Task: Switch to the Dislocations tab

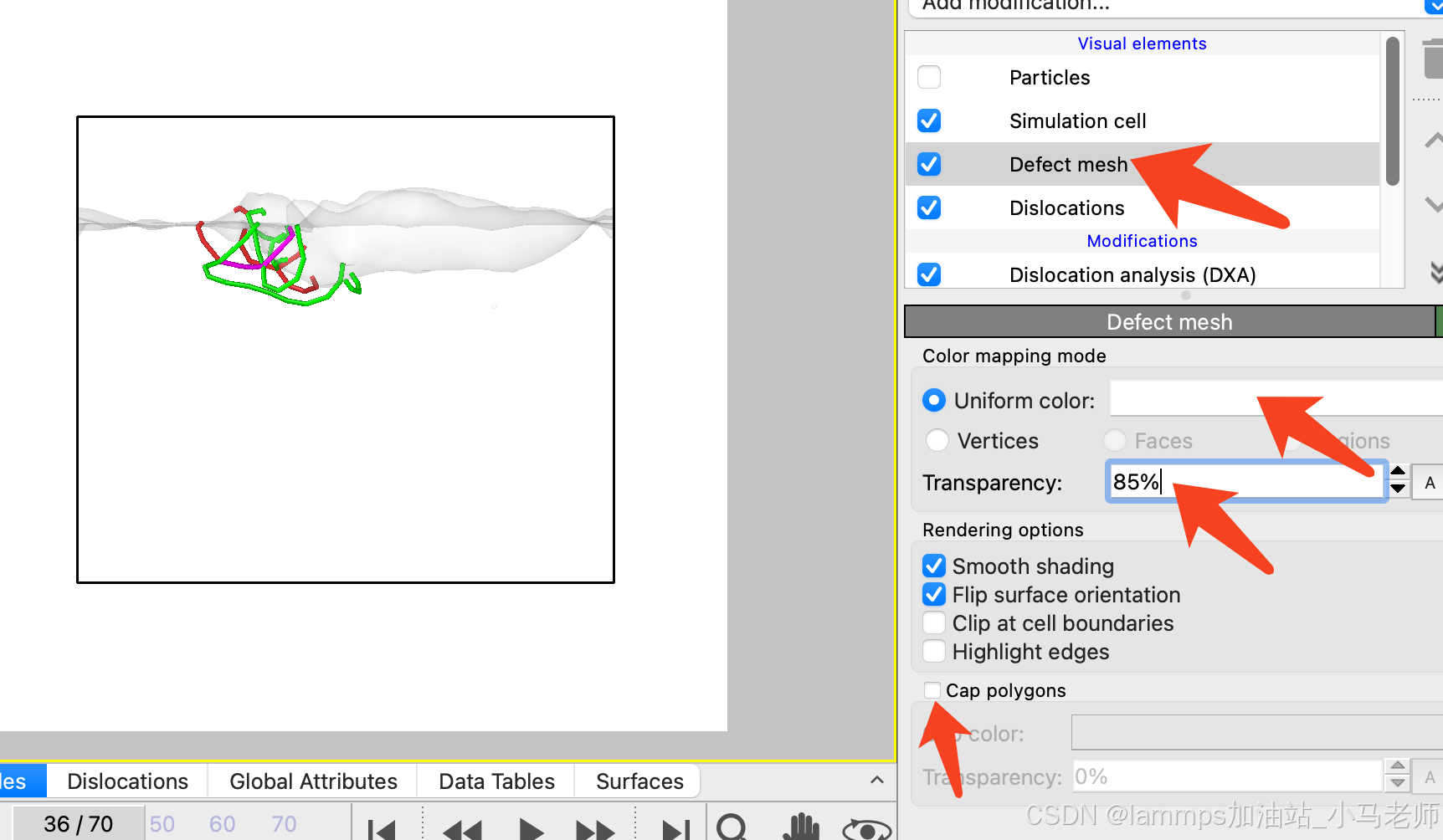Action: coord(127,781)
